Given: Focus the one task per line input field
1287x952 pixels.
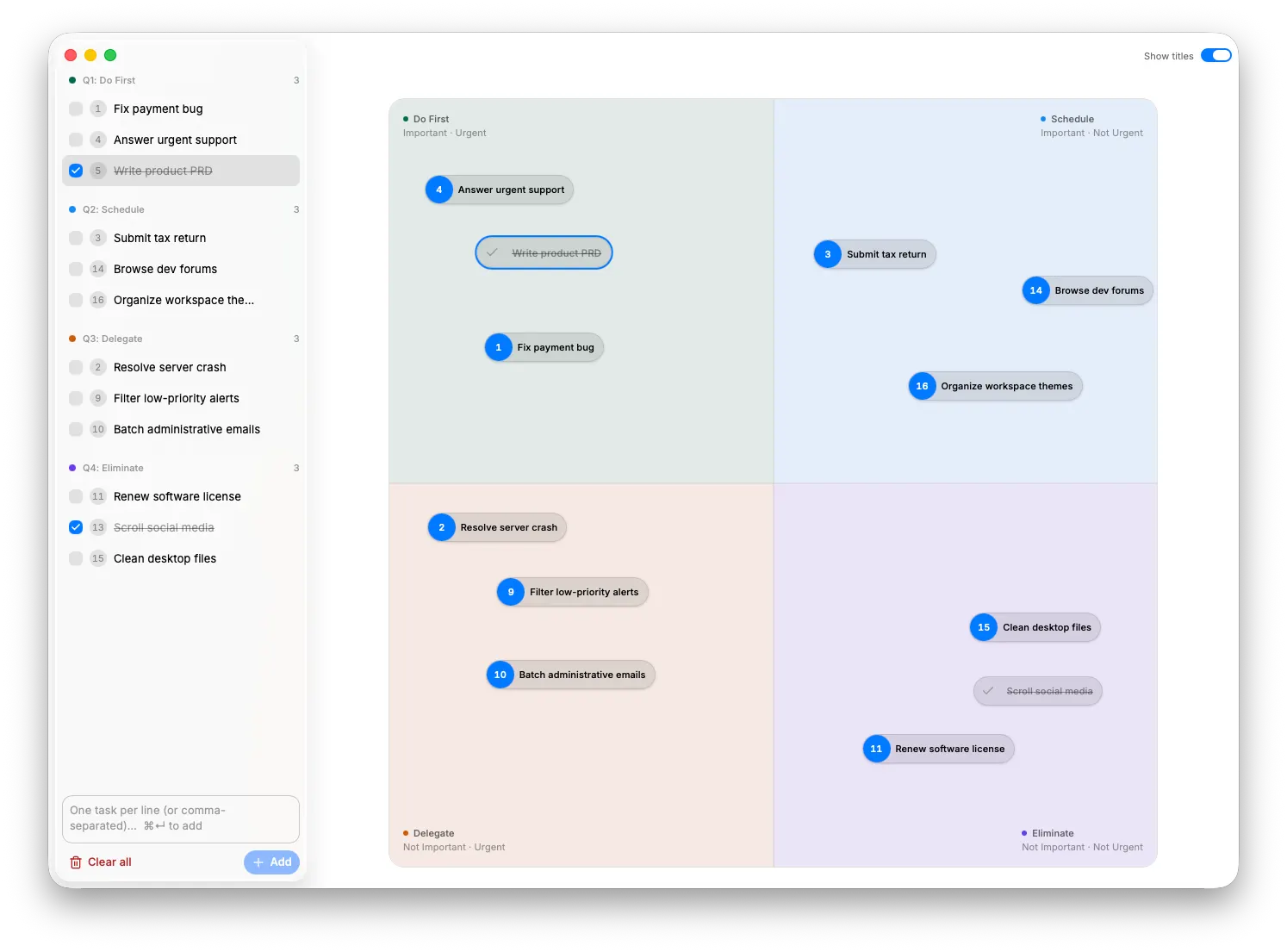Looking at the screenshot, I should coord(181,818).
